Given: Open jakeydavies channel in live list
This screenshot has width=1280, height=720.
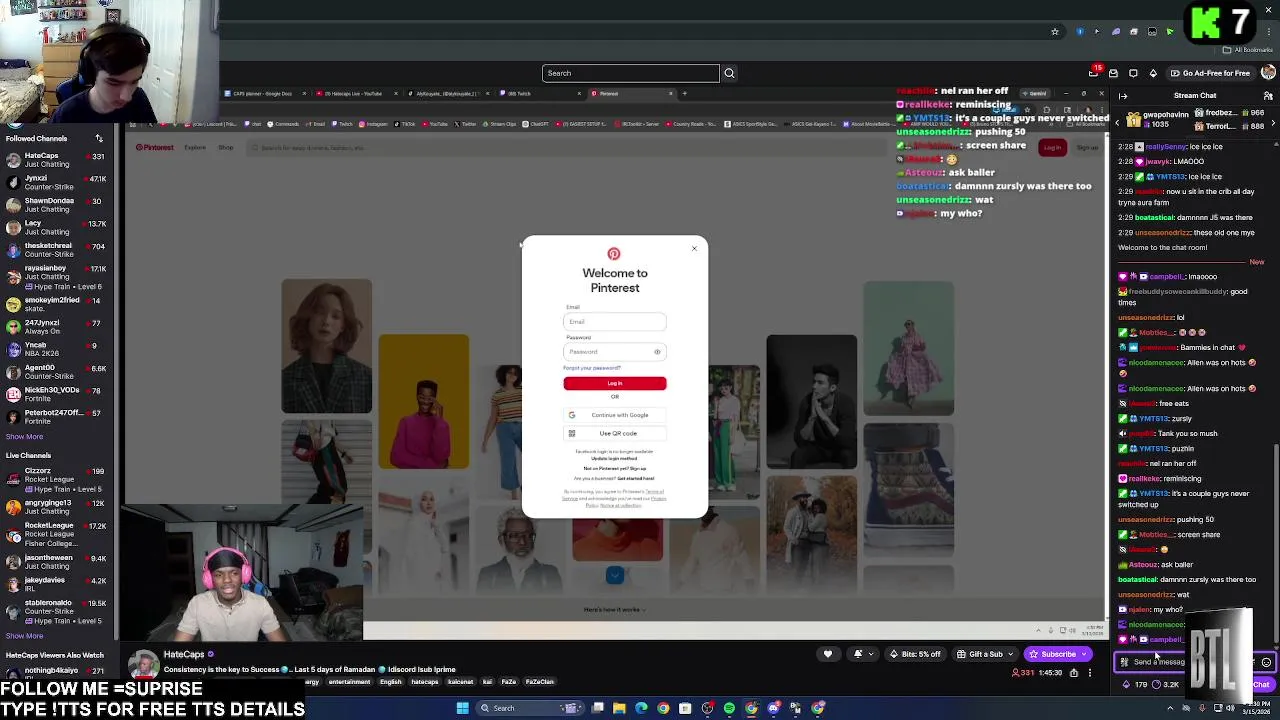Looking at the screenshot, I should coord(56,585).
